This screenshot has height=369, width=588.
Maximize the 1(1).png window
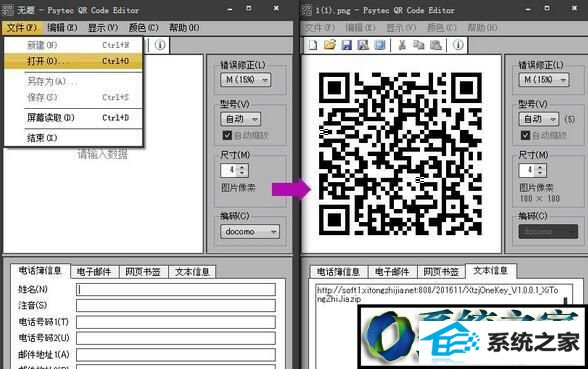[547, 9]
